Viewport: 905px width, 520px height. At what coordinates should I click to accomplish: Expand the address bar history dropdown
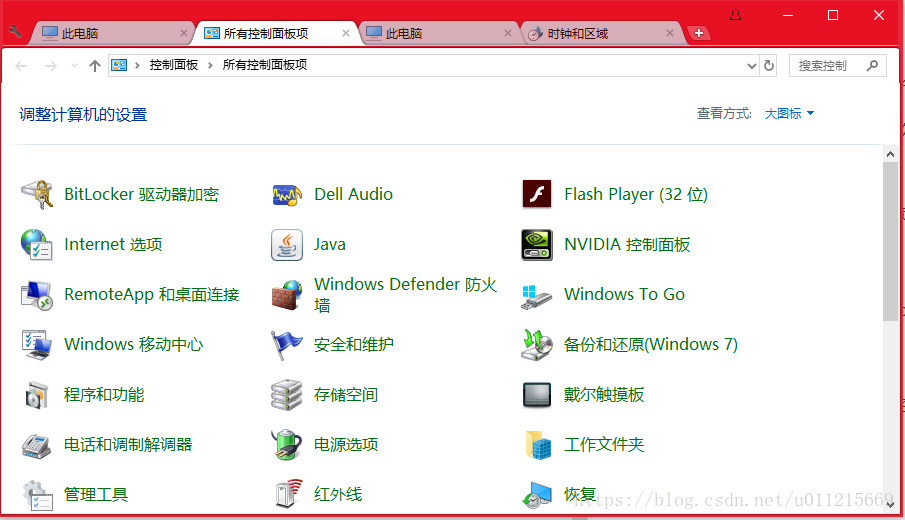[751, 66]
